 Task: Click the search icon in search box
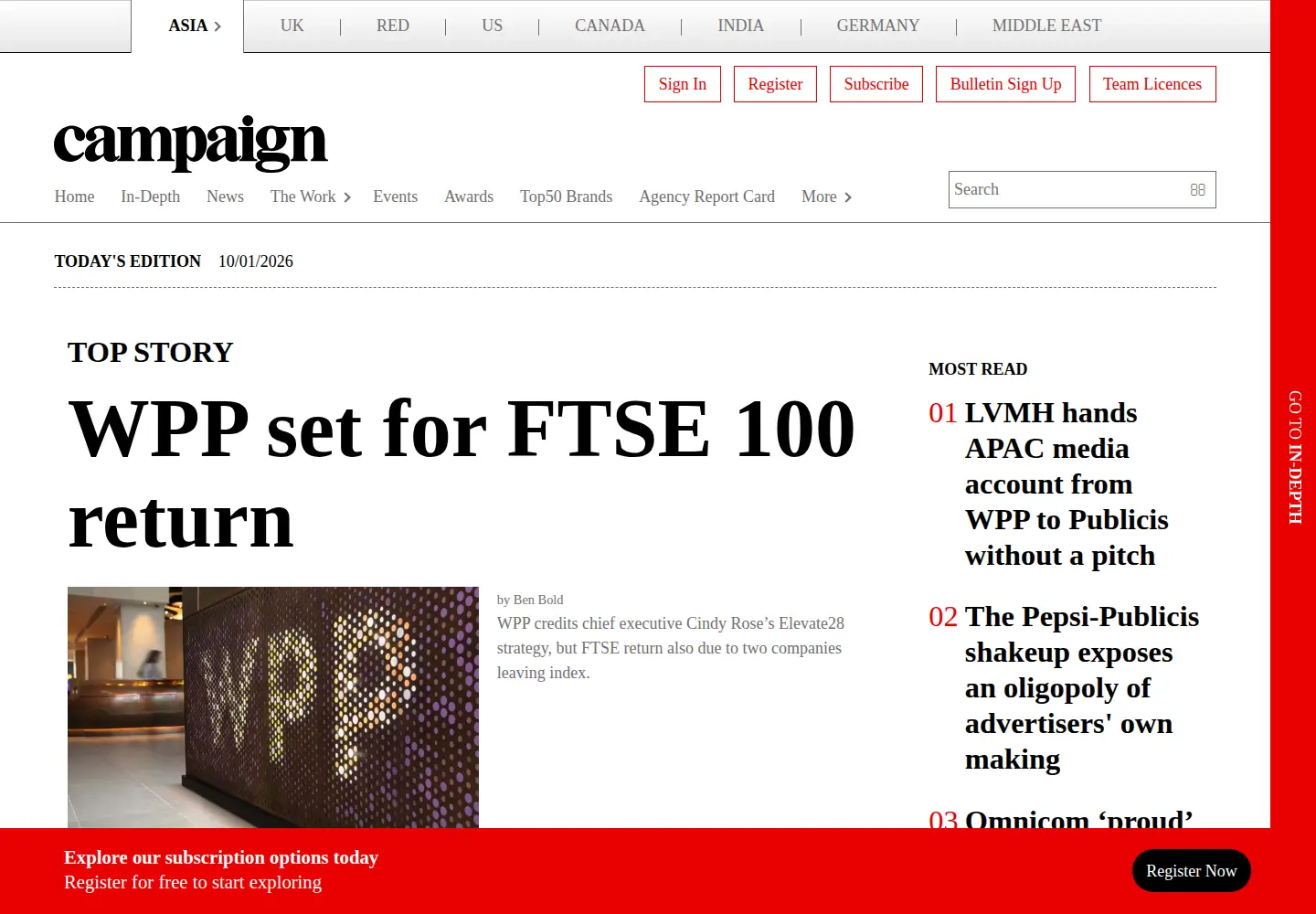point(1197,190)
